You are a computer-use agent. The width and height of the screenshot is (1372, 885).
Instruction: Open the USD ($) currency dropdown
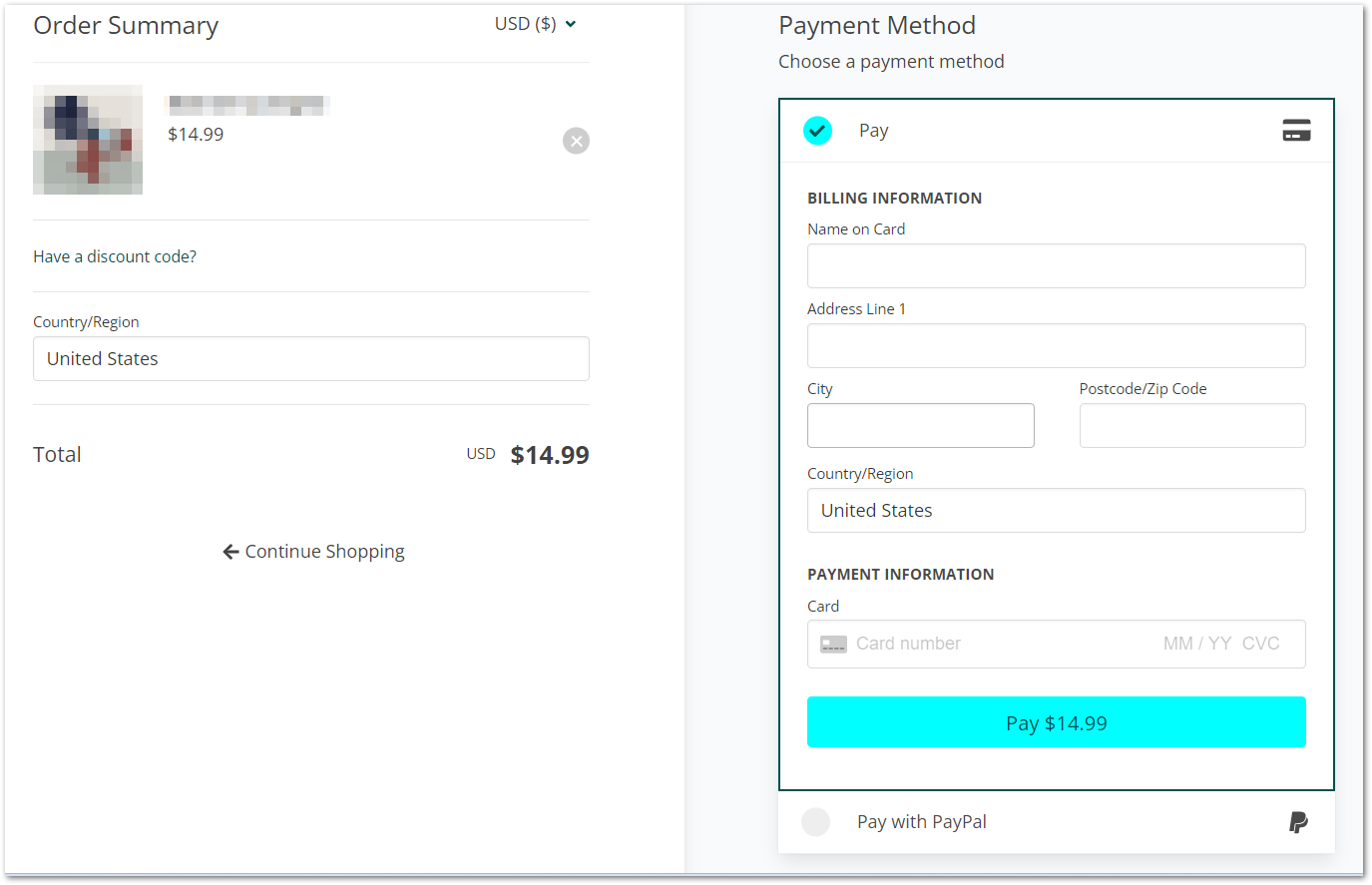(535, 24)
